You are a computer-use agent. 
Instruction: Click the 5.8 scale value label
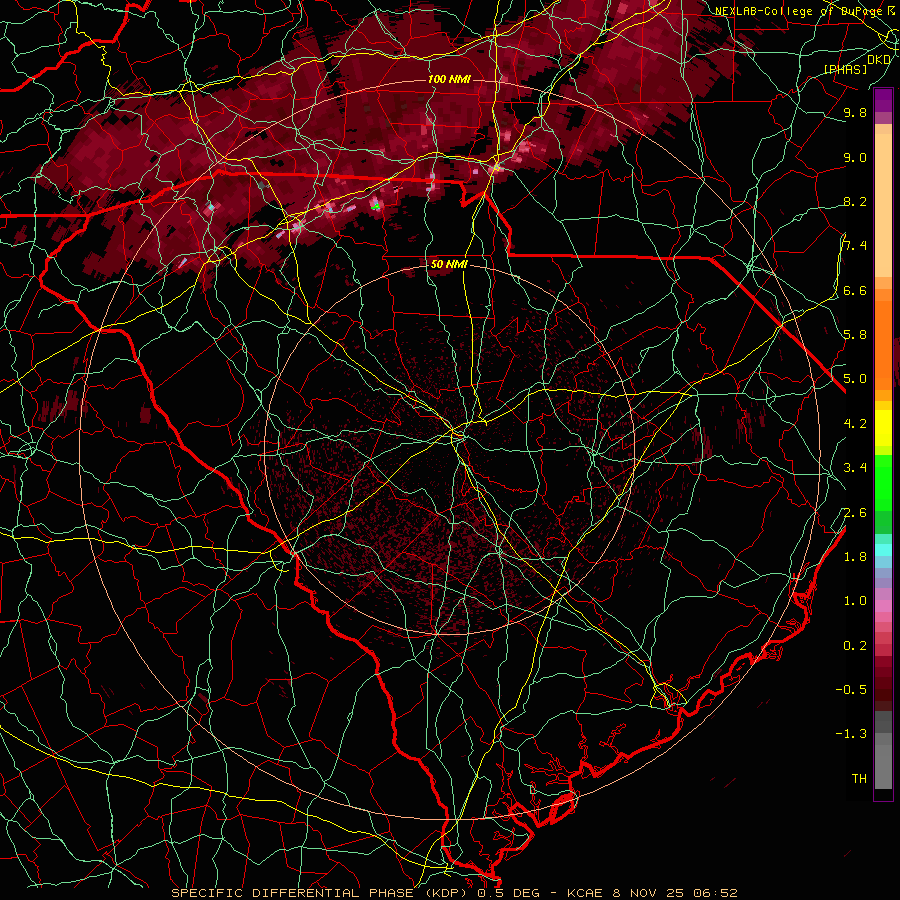click(855, 334)
